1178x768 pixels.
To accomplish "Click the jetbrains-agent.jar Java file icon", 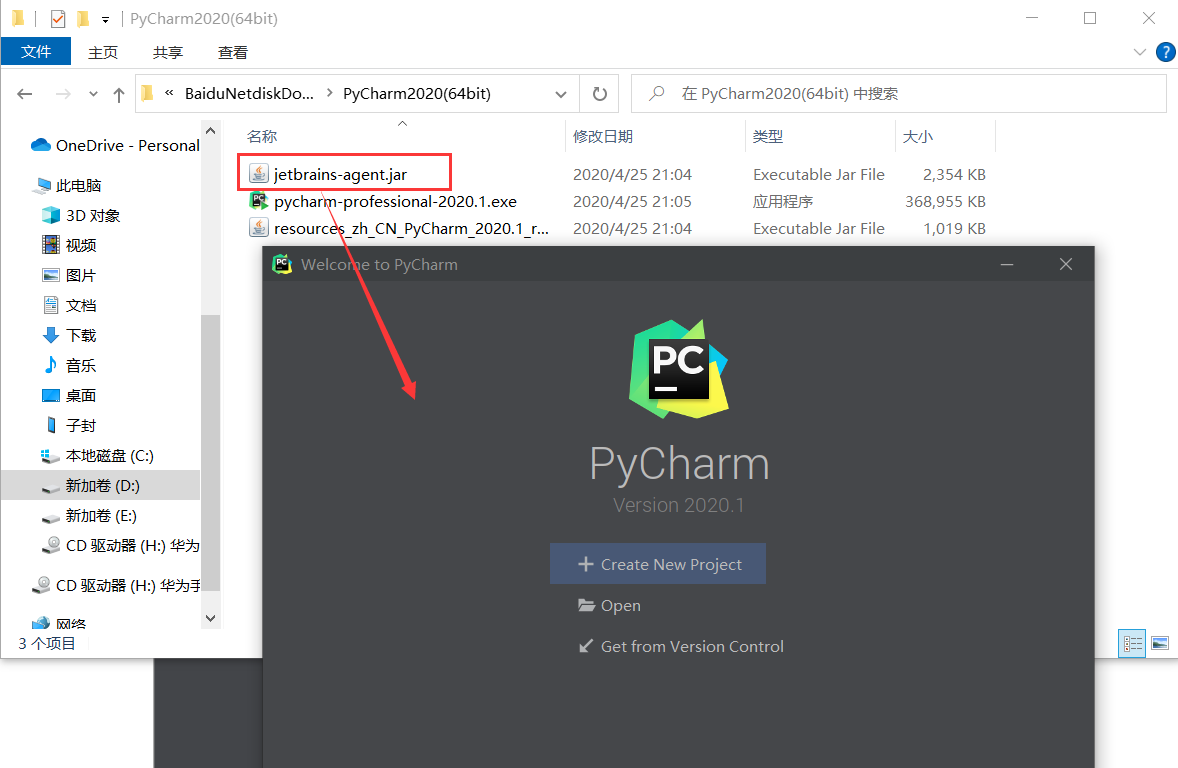I will pyautogui.click(x=258, y=174).
